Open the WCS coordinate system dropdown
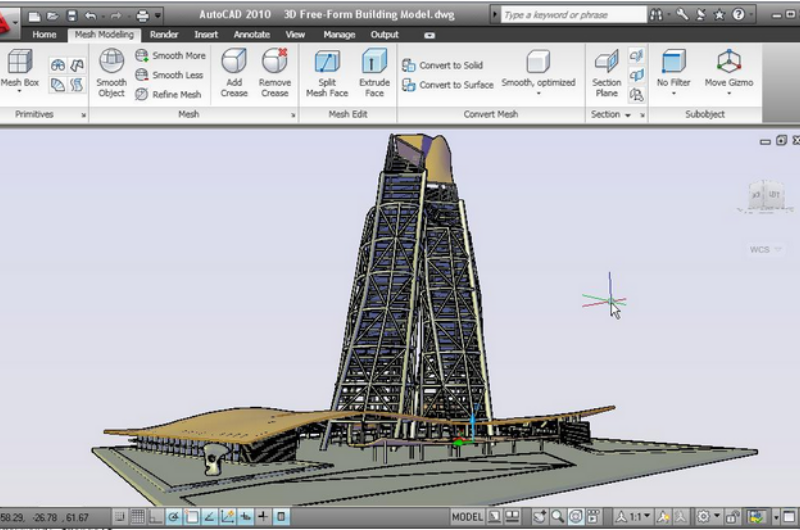 pos(778,249)
